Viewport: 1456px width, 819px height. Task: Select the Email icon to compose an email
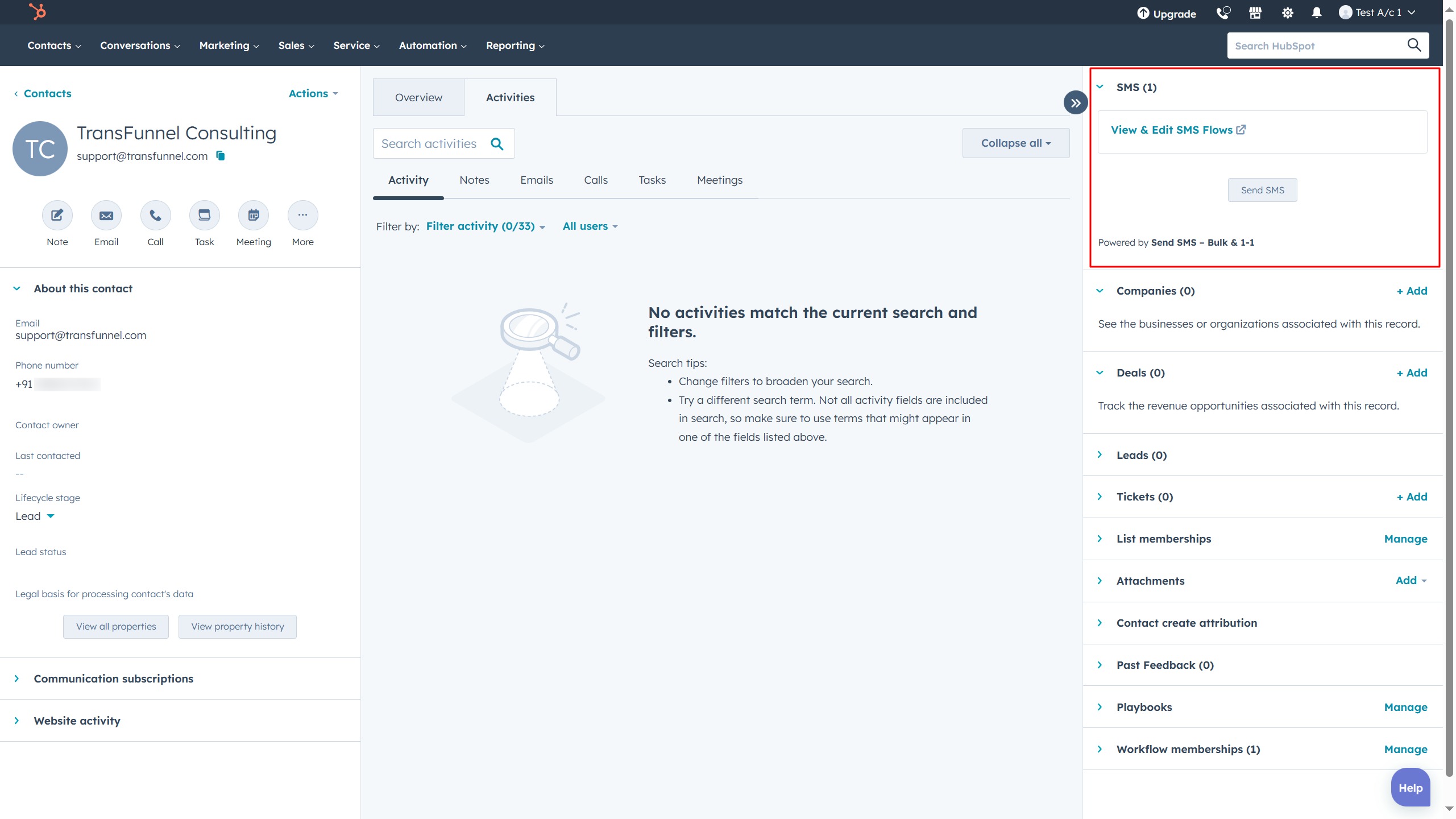[106, 216]
